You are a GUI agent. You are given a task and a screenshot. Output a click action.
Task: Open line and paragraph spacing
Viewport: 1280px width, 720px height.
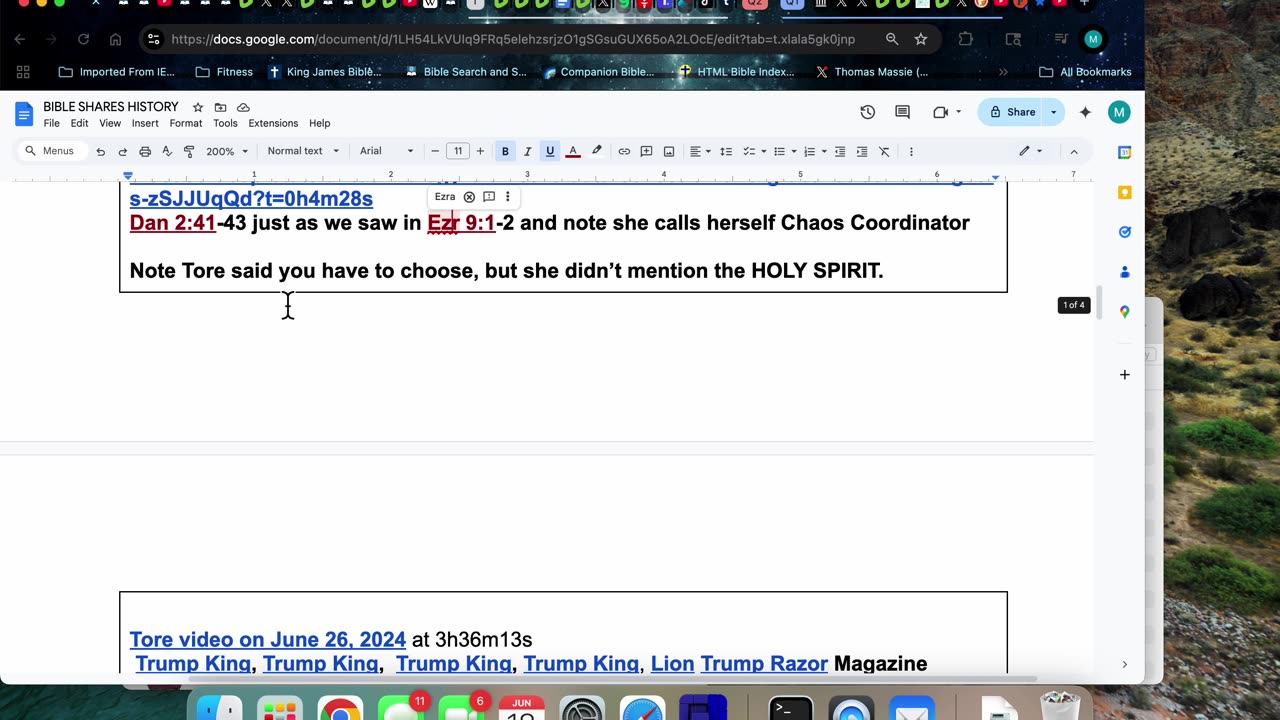click(726, 151)
